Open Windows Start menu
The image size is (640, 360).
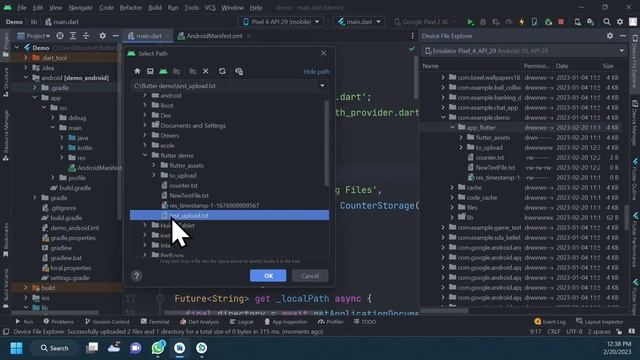coord(16,348)
